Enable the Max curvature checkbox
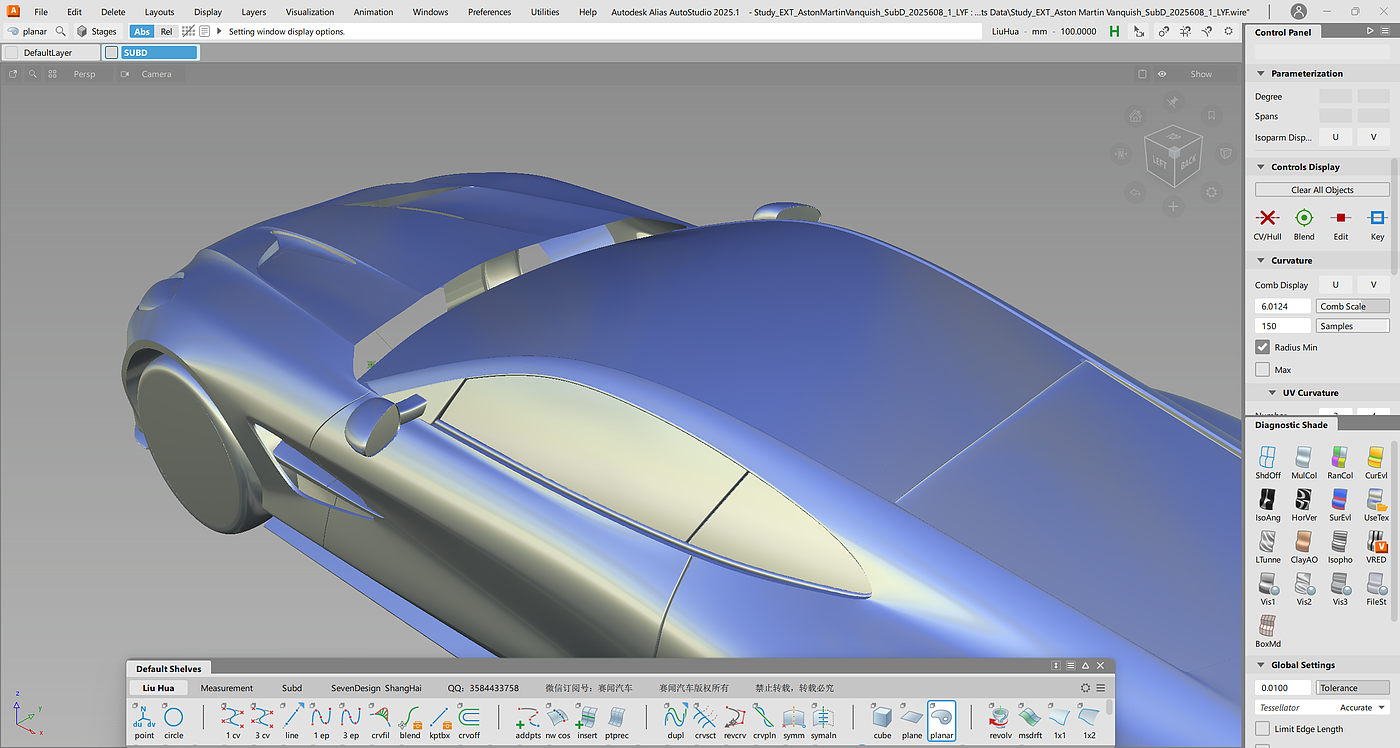Screen dimensions: 1400x748 pyautogui.click(x=1263, y=370)
